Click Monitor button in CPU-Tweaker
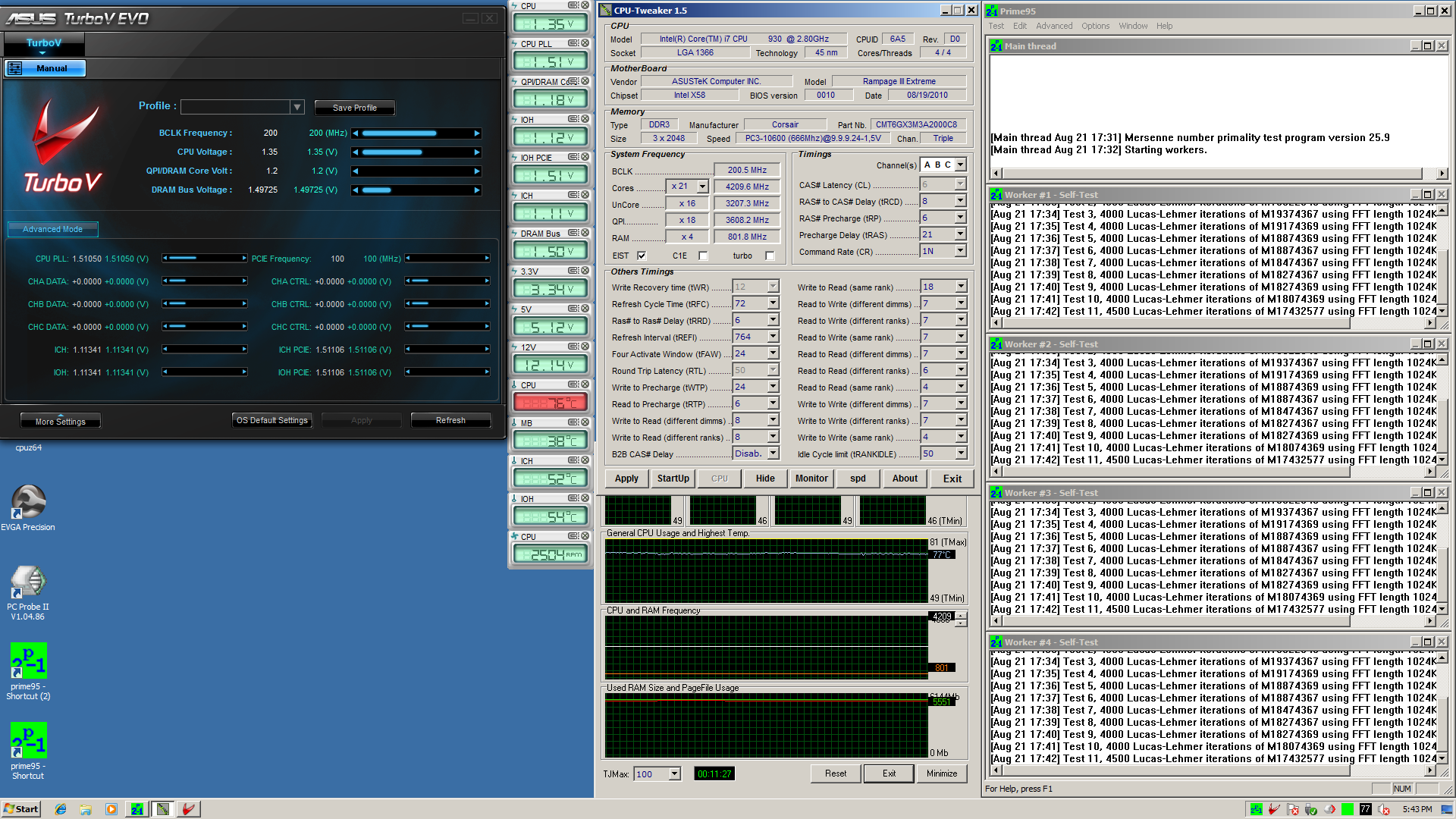This screenshot has width=1456, height=819. (x=811, y=479)
